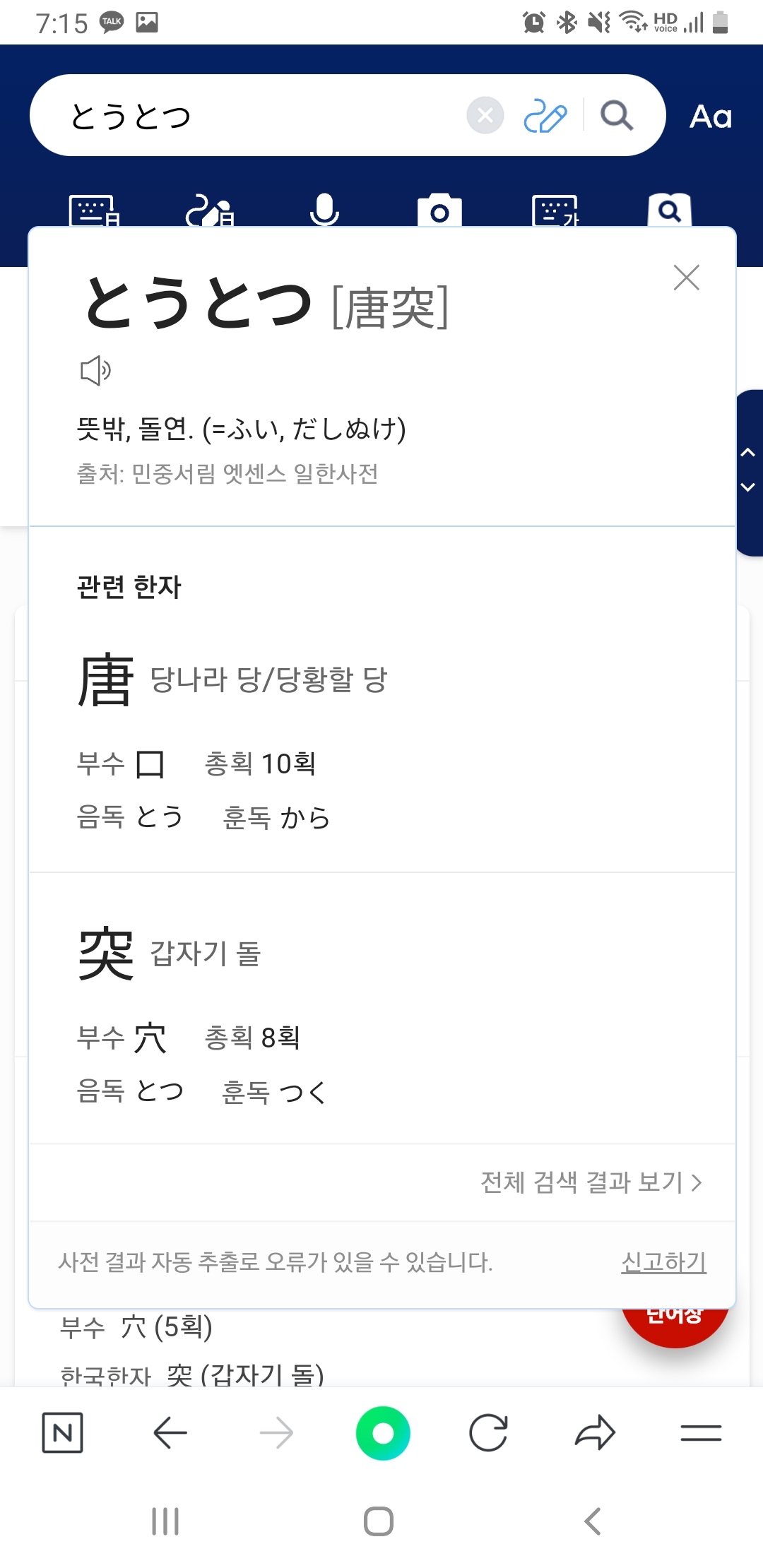Open the 唐 kanji entry

[x=106, y=679]
